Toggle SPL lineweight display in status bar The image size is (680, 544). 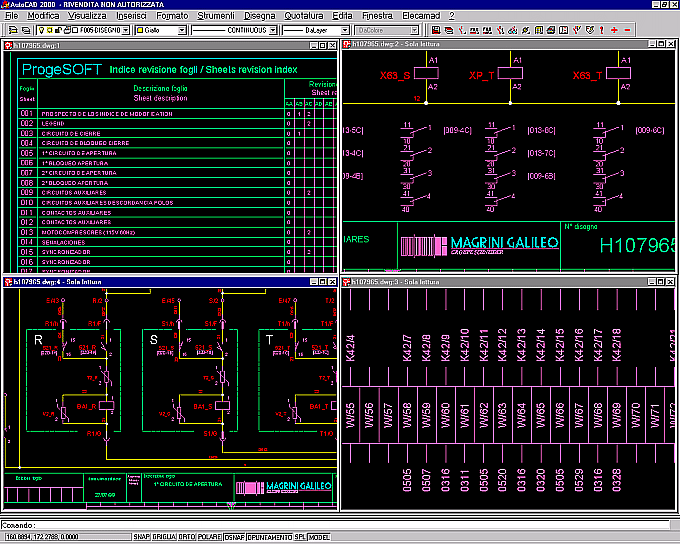[x=300, y=537]
